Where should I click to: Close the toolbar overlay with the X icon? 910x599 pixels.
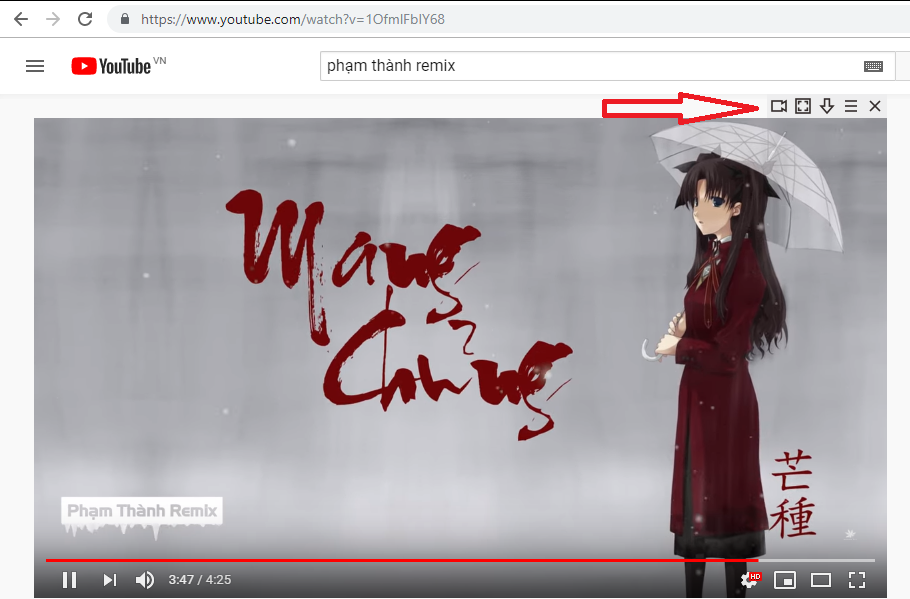point(875,106)
